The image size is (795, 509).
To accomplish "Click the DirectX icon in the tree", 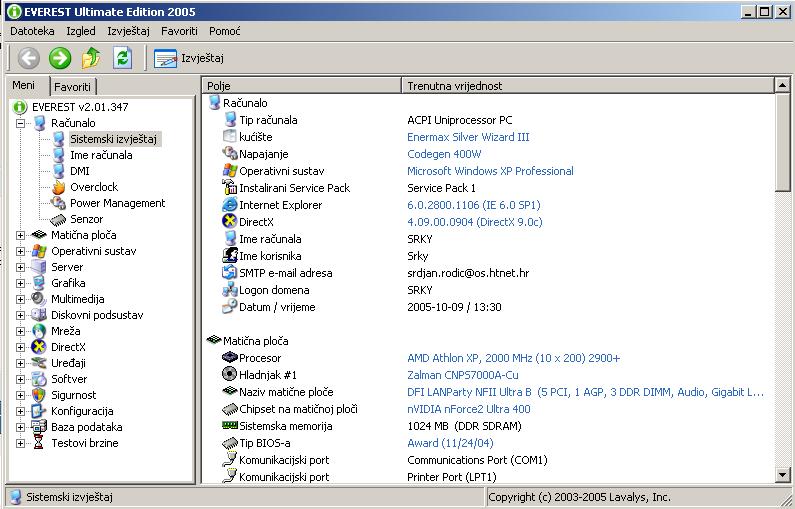I will pos(39,347).
